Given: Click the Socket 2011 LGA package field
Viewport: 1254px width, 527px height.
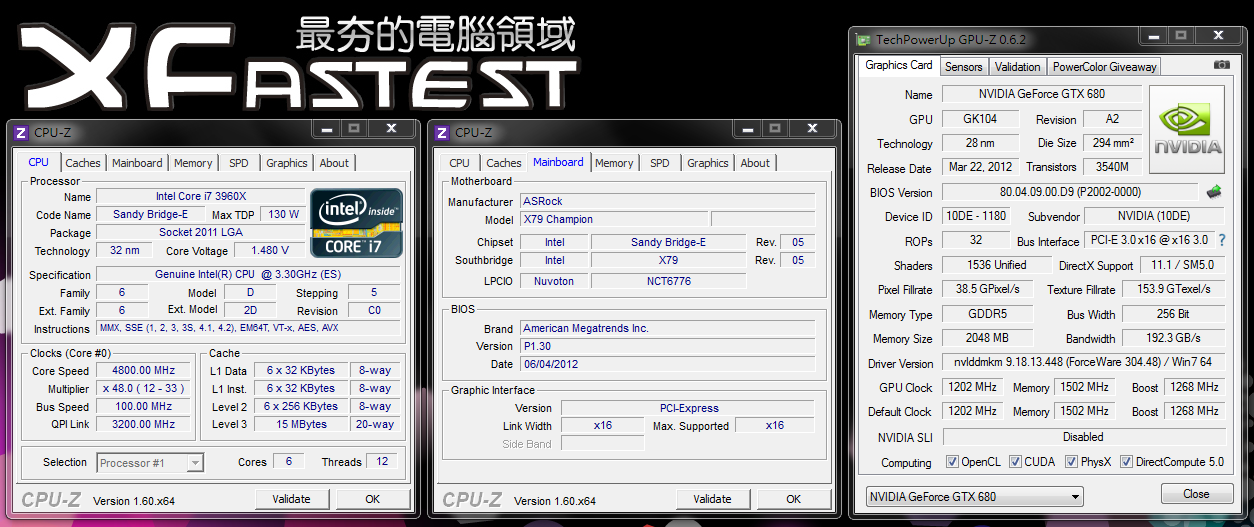Looking at the screenshot, I should point(201,232).
